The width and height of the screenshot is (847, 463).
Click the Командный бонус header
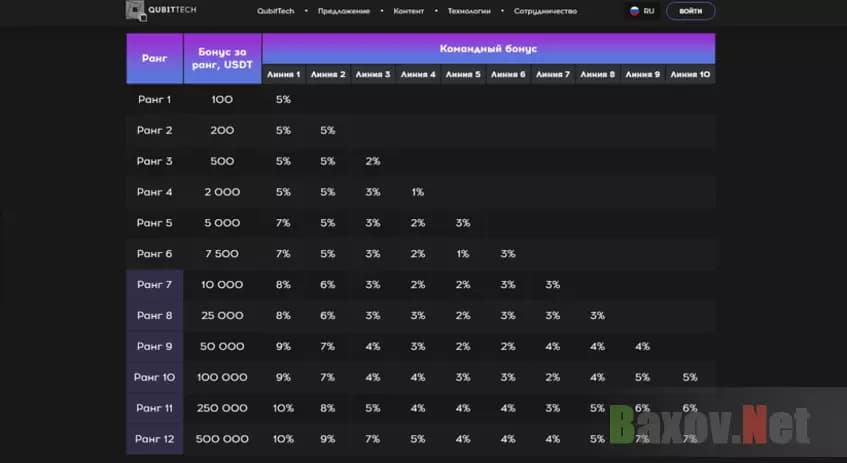pos(487,48)
